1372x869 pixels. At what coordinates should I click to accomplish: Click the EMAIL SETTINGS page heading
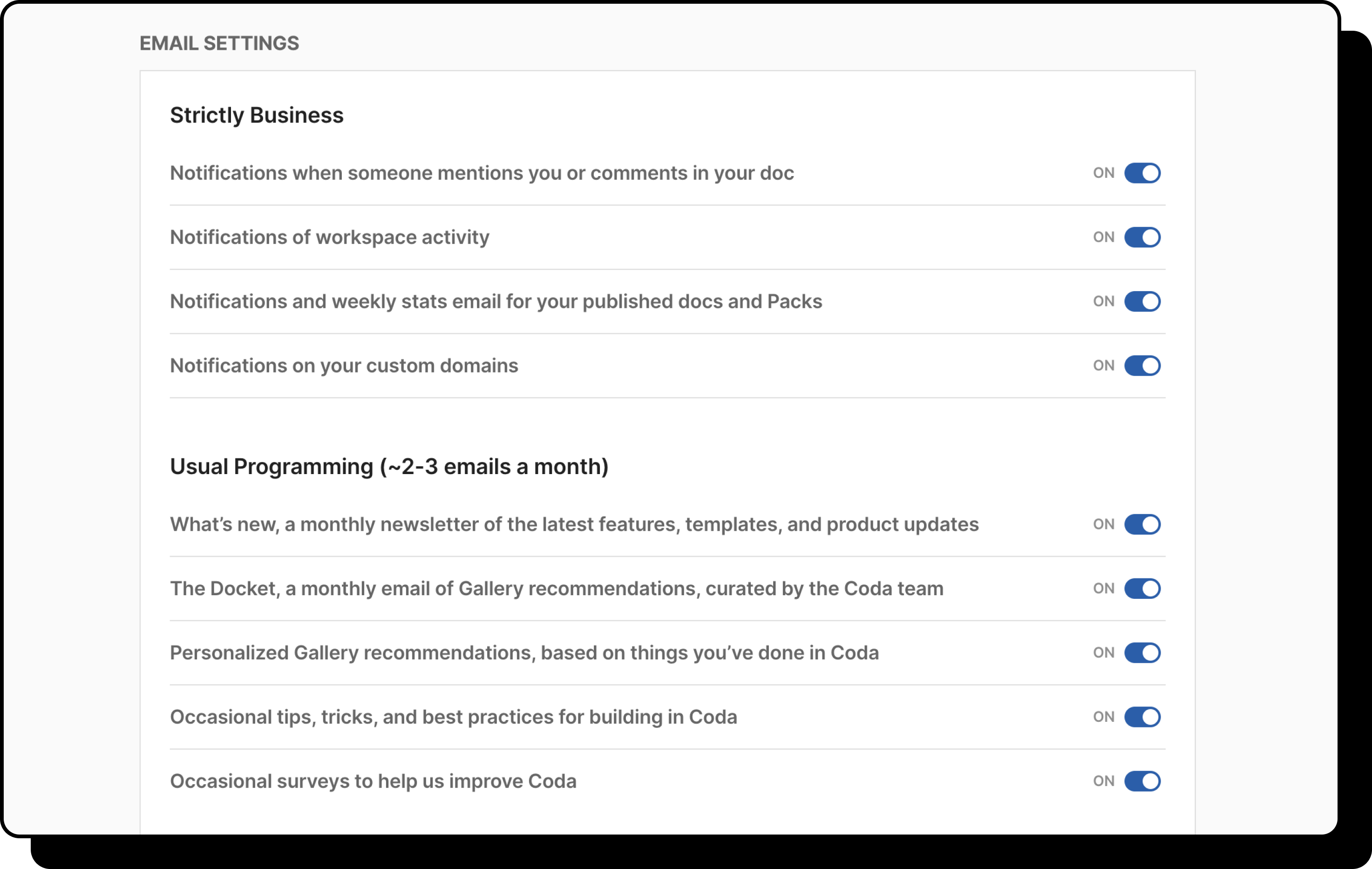(219, 43)
